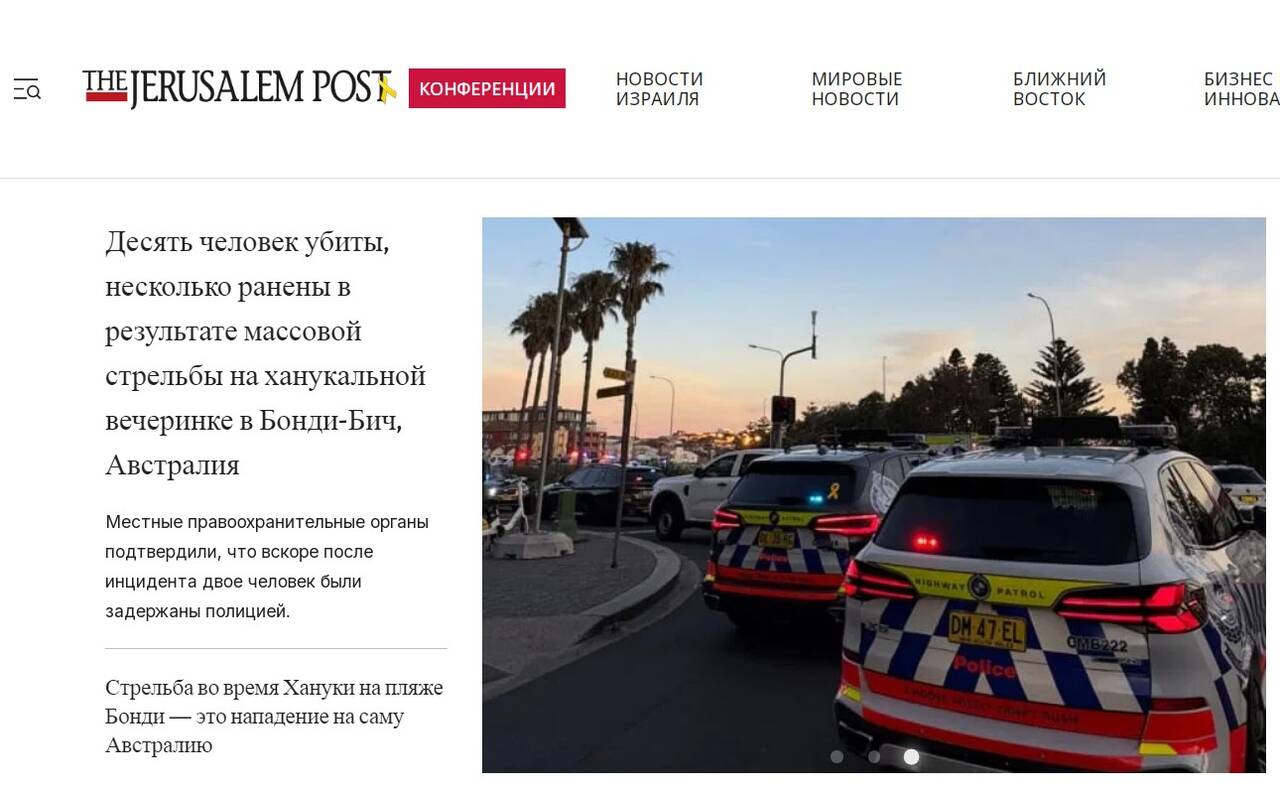Screen dimensions: 1280x789
Task: Click the red bar under 'The' in logo
Action: (106, 97)
